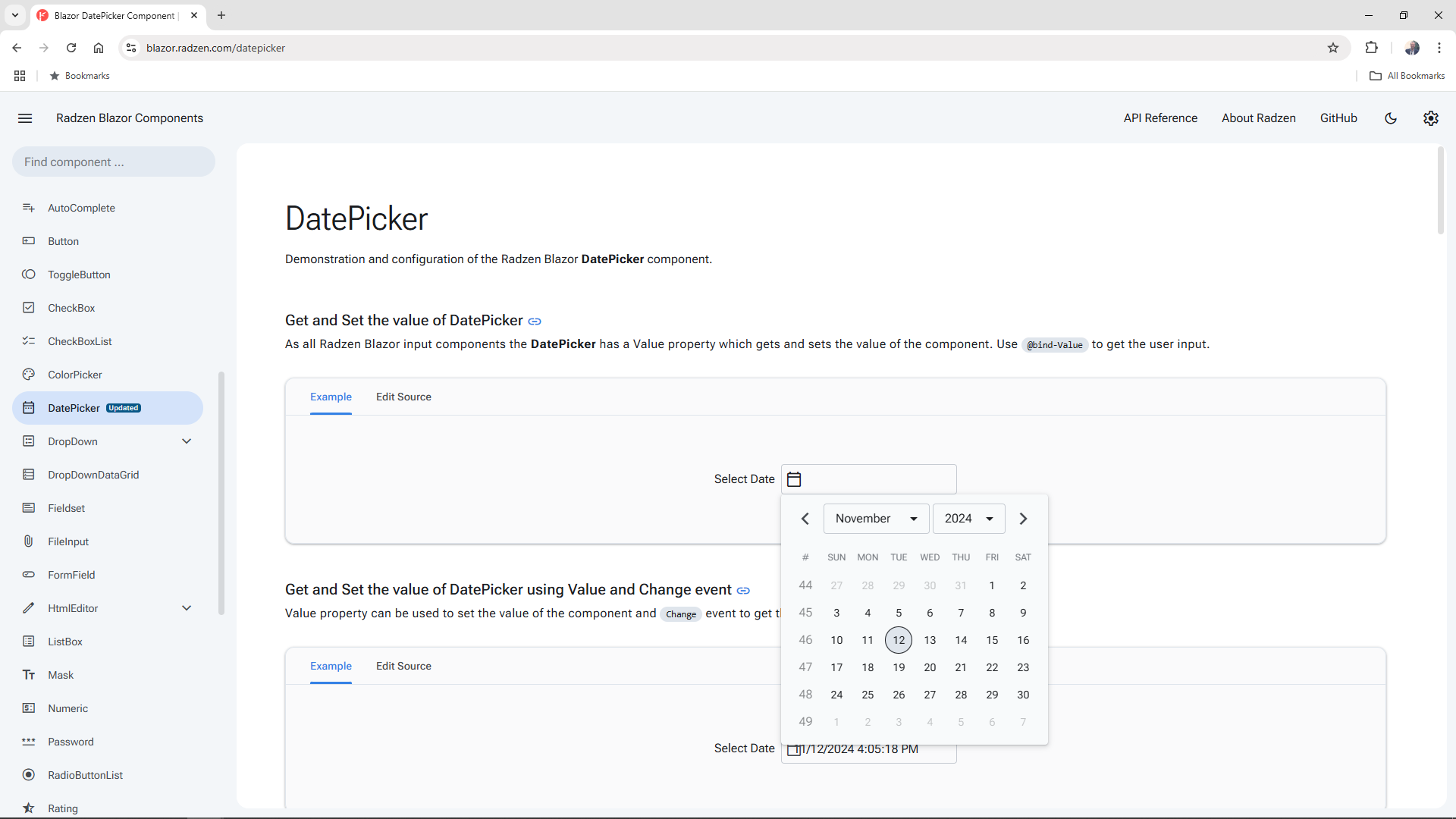Click the RadioButtonList sidebar icon

tap(29, 775)
